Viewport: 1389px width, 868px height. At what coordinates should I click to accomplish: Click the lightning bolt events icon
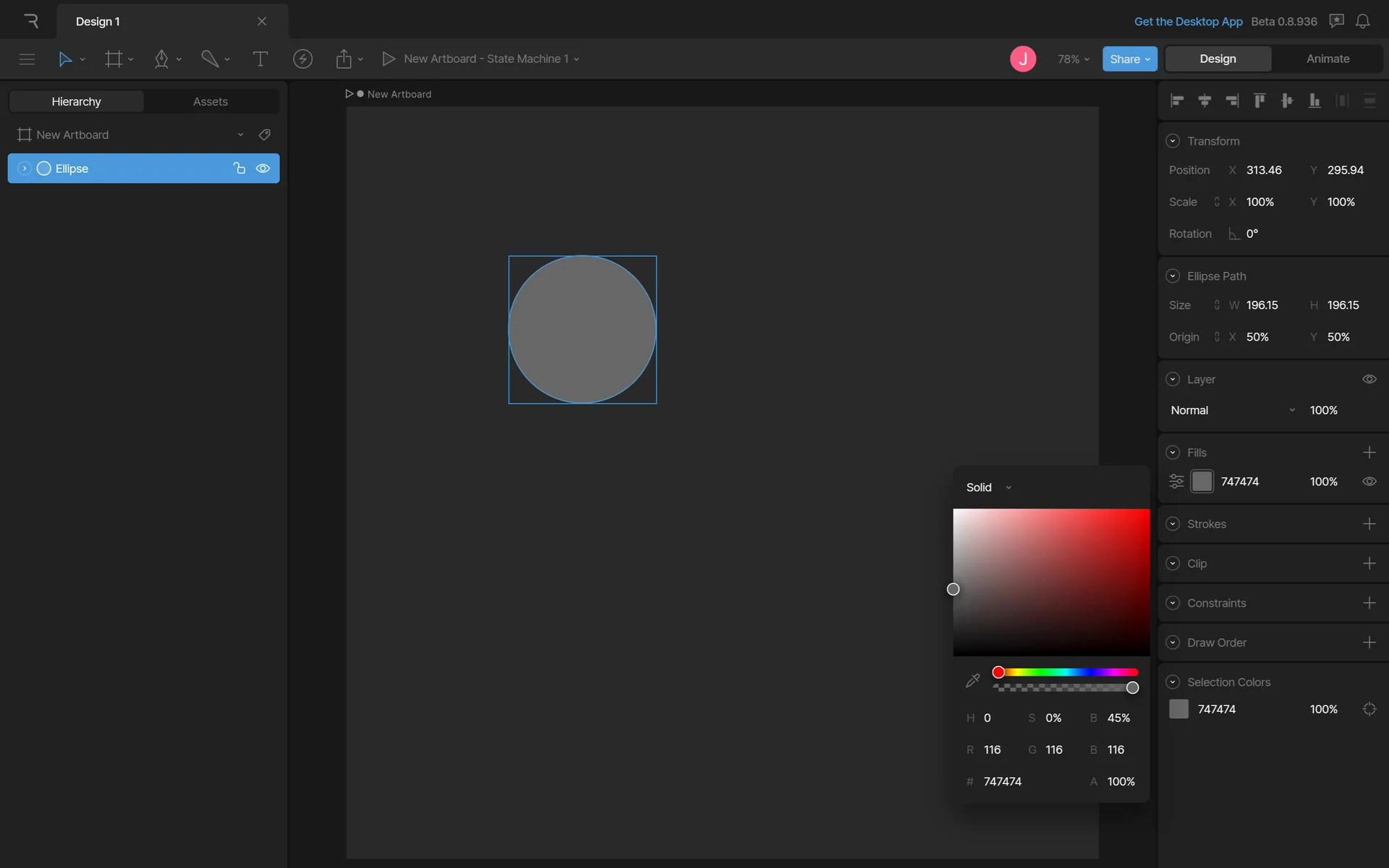click(302, 59)
